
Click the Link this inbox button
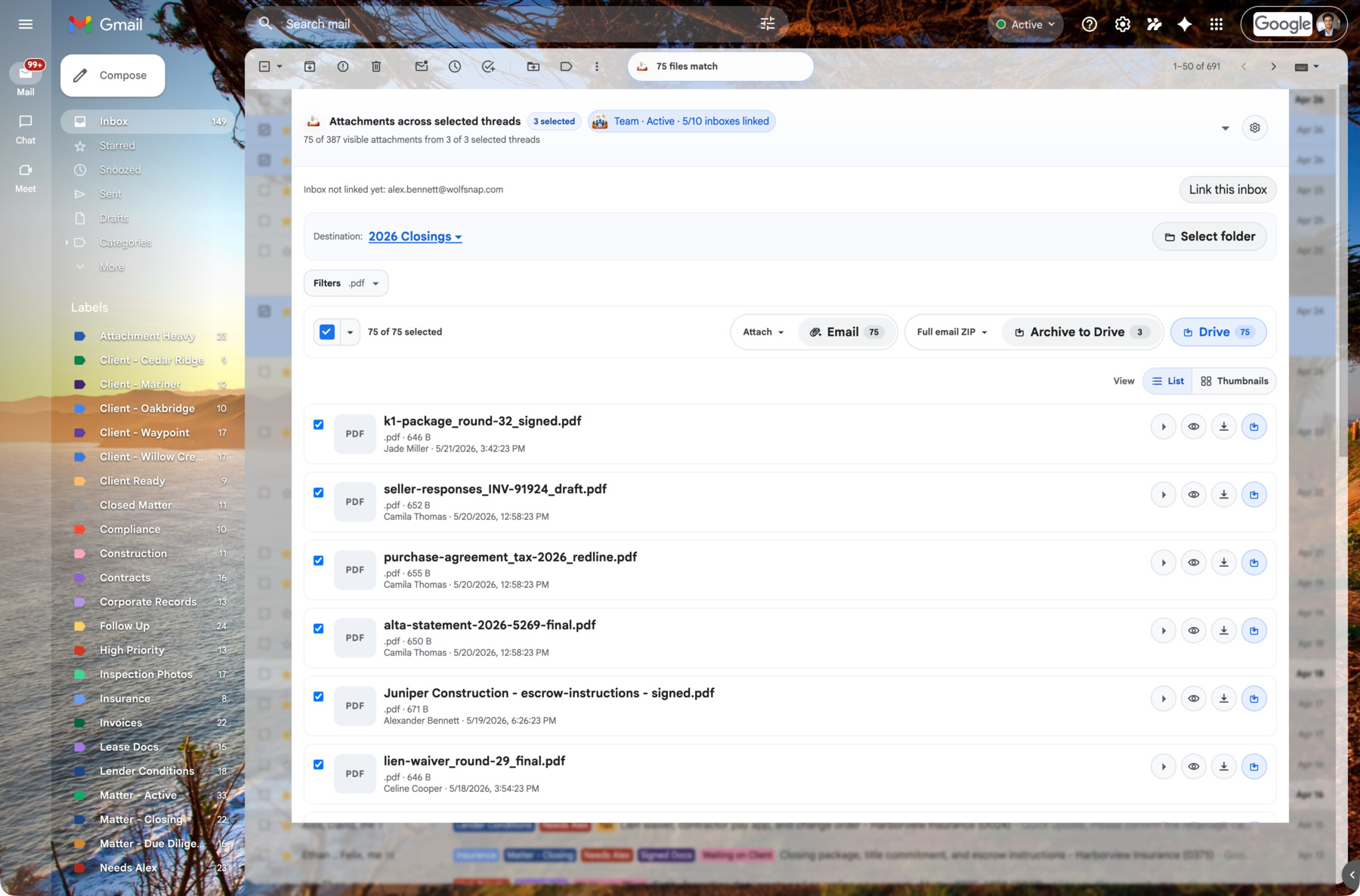(1228, 190)
